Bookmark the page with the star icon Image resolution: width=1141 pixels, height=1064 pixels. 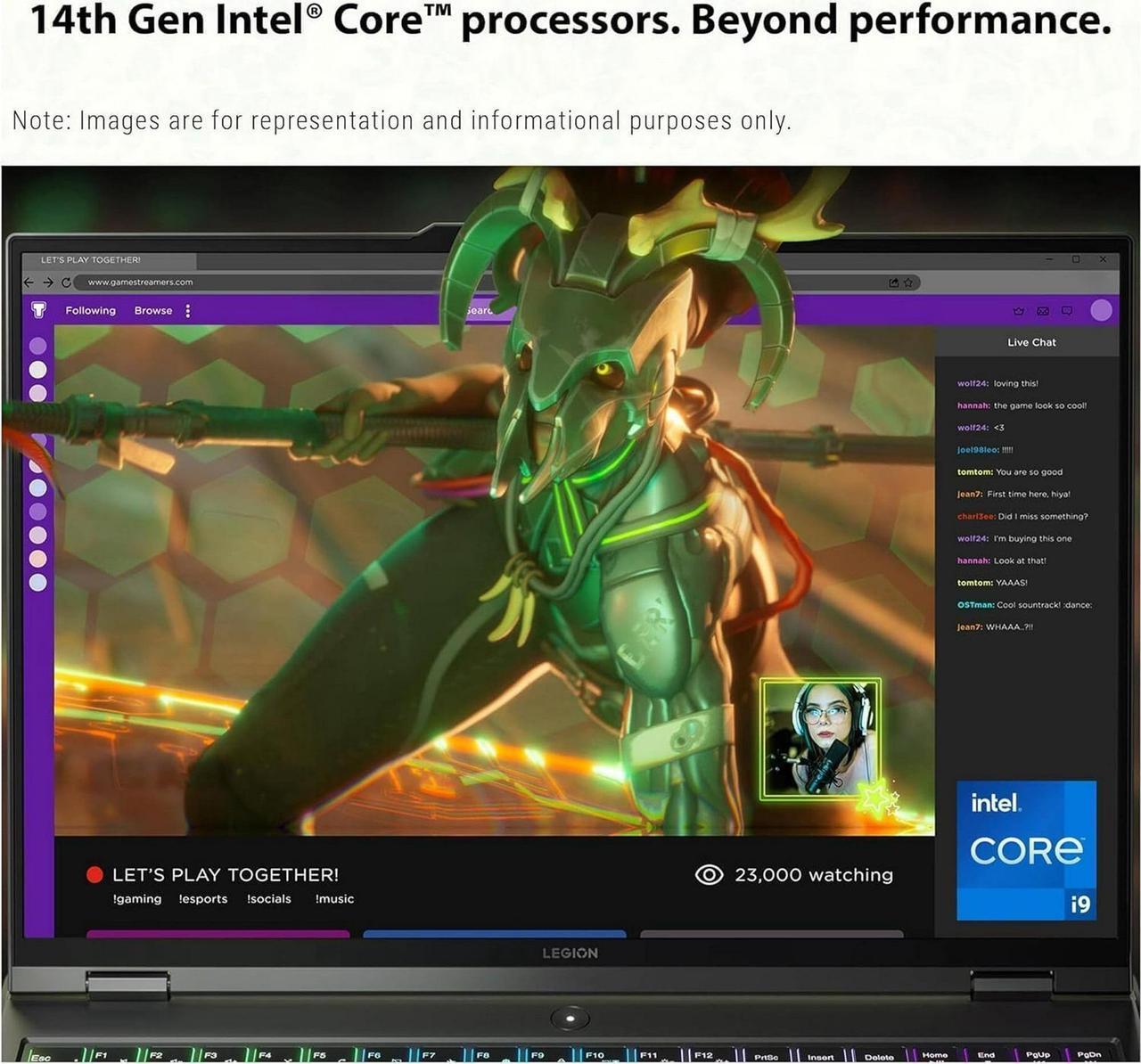click(908, 282)
